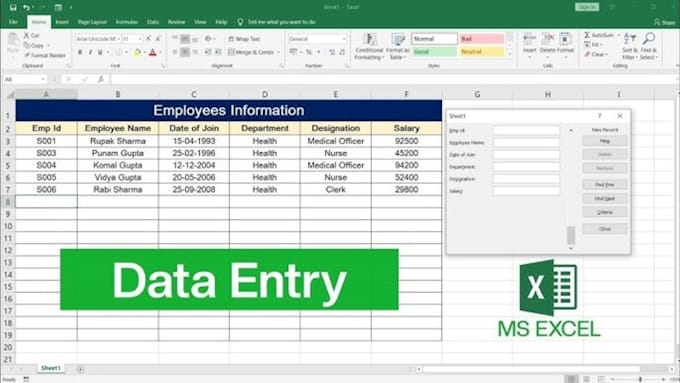Click the Emp Id field in form dialog
Screen dimensions: 680x383
(x=526, y=130)
